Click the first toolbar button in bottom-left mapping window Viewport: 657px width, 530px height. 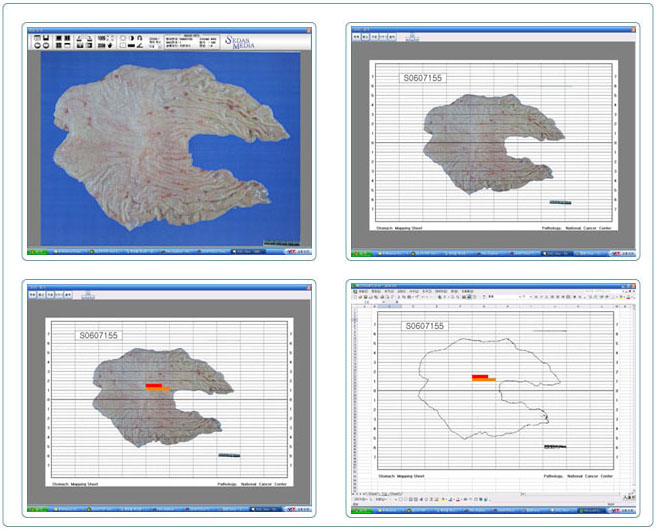tap(32, 295)
